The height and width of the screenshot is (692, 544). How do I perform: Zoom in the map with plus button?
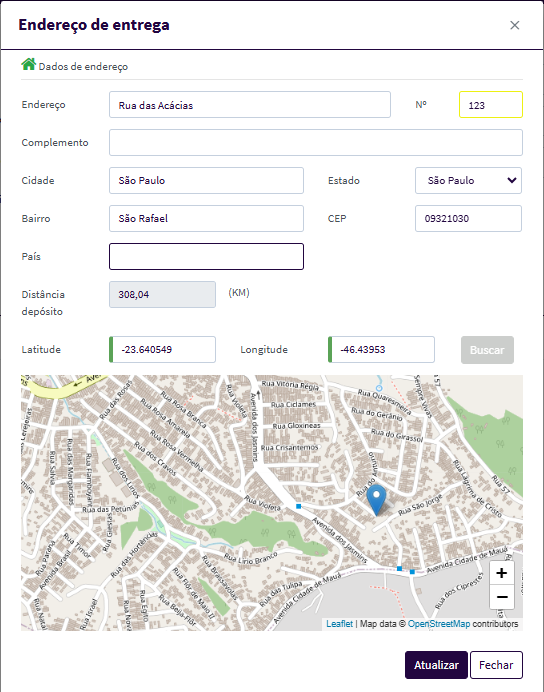[x=502, y=573]
